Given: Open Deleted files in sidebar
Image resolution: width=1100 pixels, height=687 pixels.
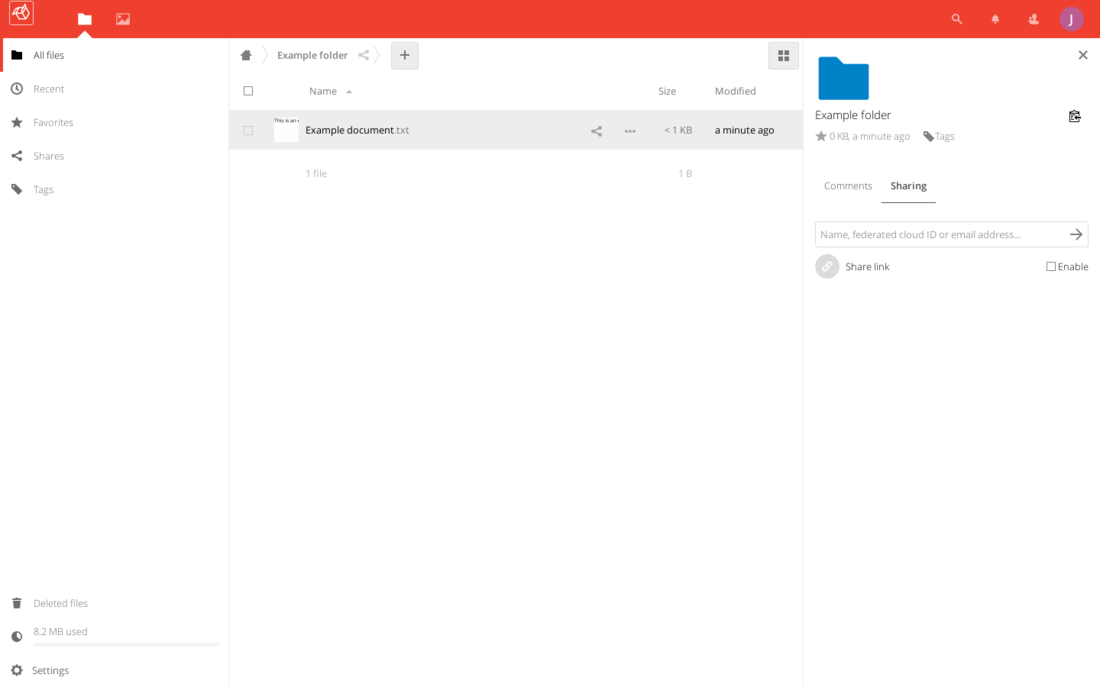Looking at the screenshot, I should (60, 603).
